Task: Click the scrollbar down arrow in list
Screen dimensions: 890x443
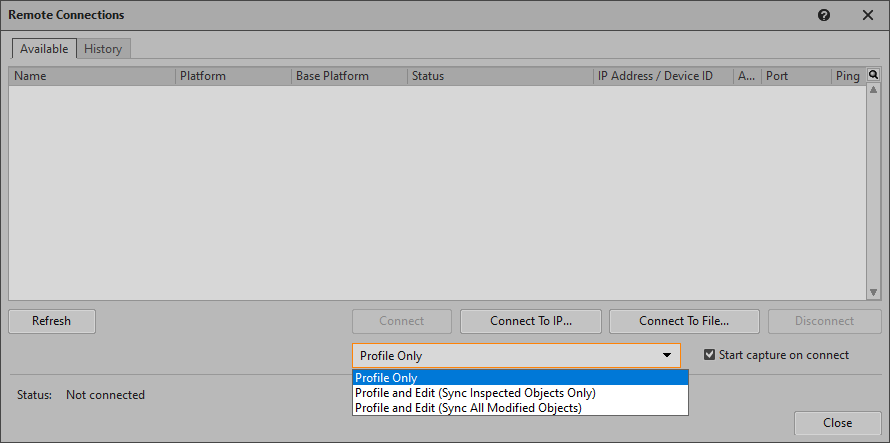Action: pyautogui.click(x=873, y=292)
